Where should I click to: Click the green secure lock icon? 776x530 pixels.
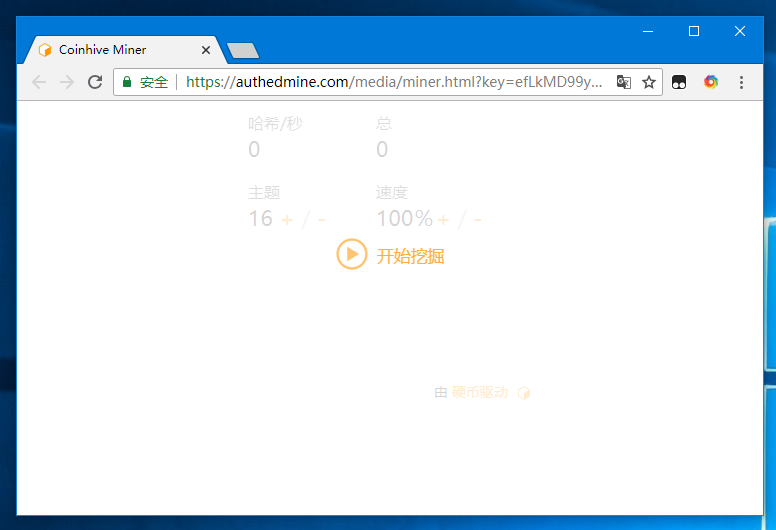pyautogui.click(x=127, y=82)
